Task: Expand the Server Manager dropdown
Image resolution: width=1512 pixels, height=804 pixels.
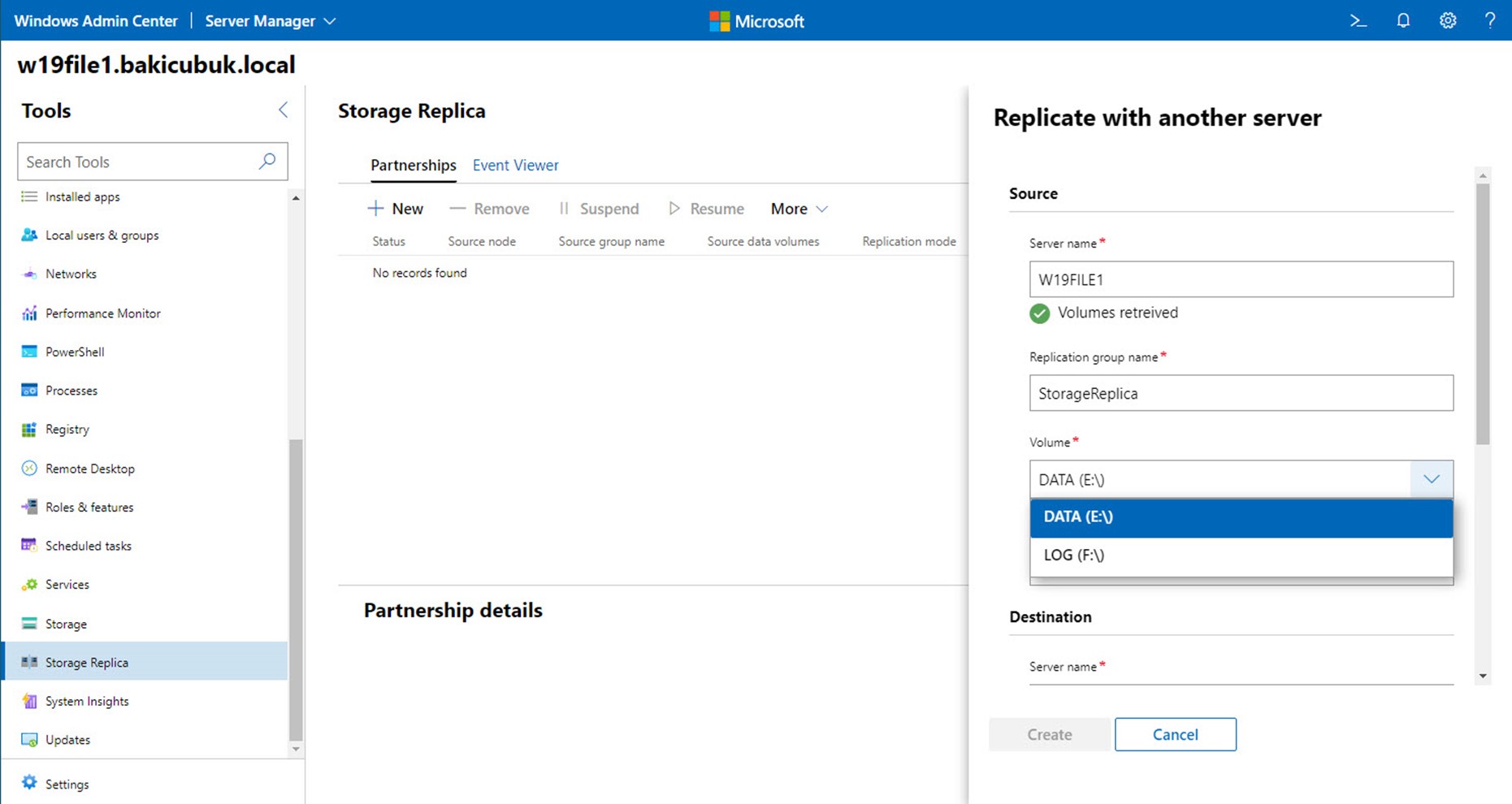Action: (270, 21)
